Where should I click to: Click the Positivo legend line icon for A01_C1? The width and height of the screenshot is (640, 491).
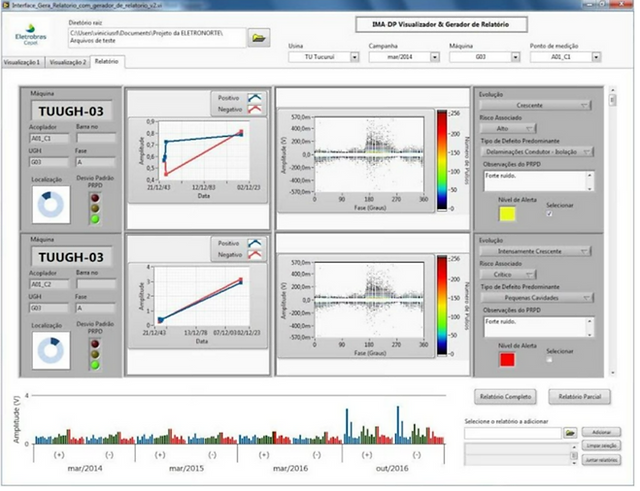pos(255,98)
